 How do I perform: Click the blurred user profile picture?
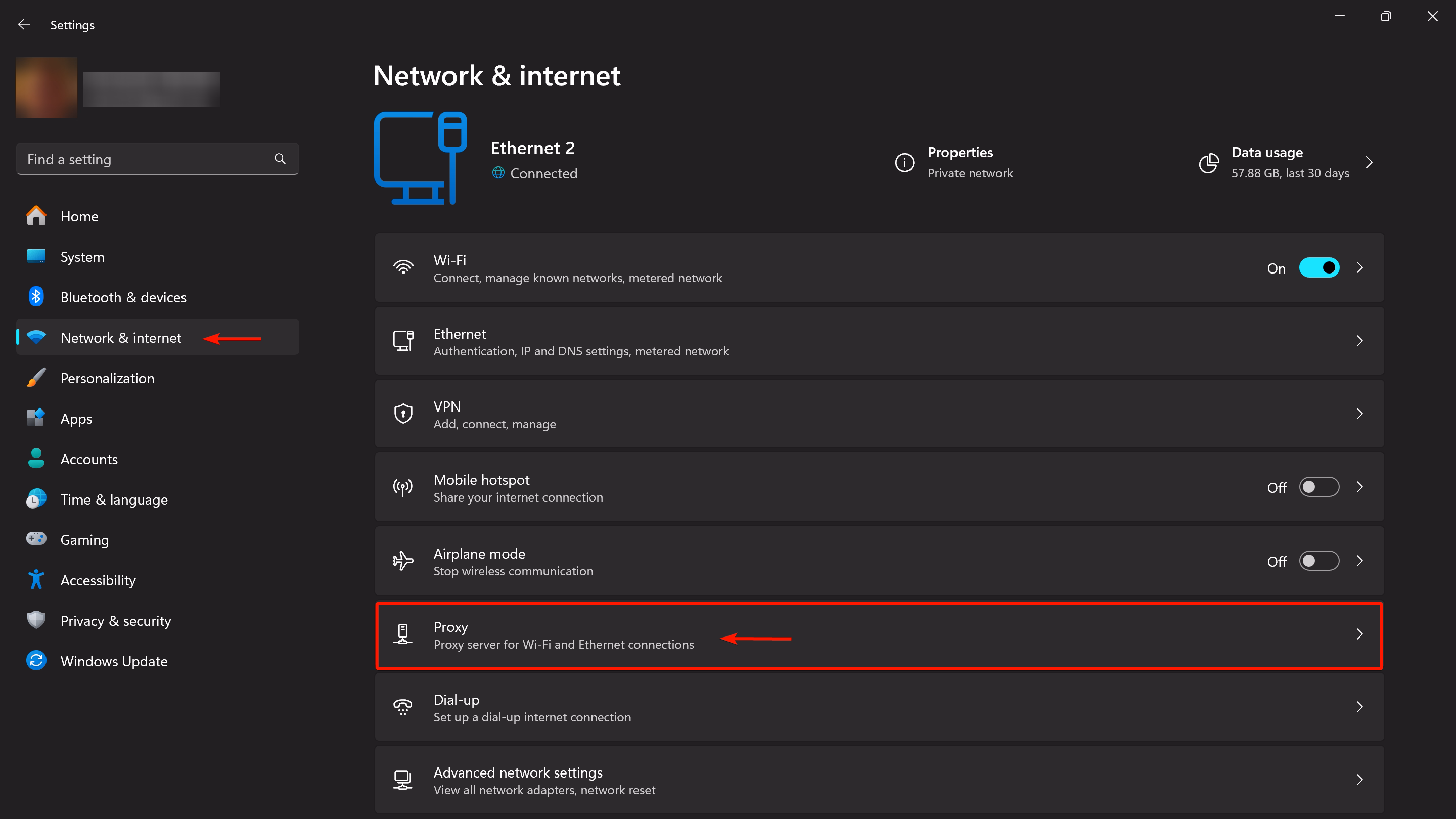47,87
